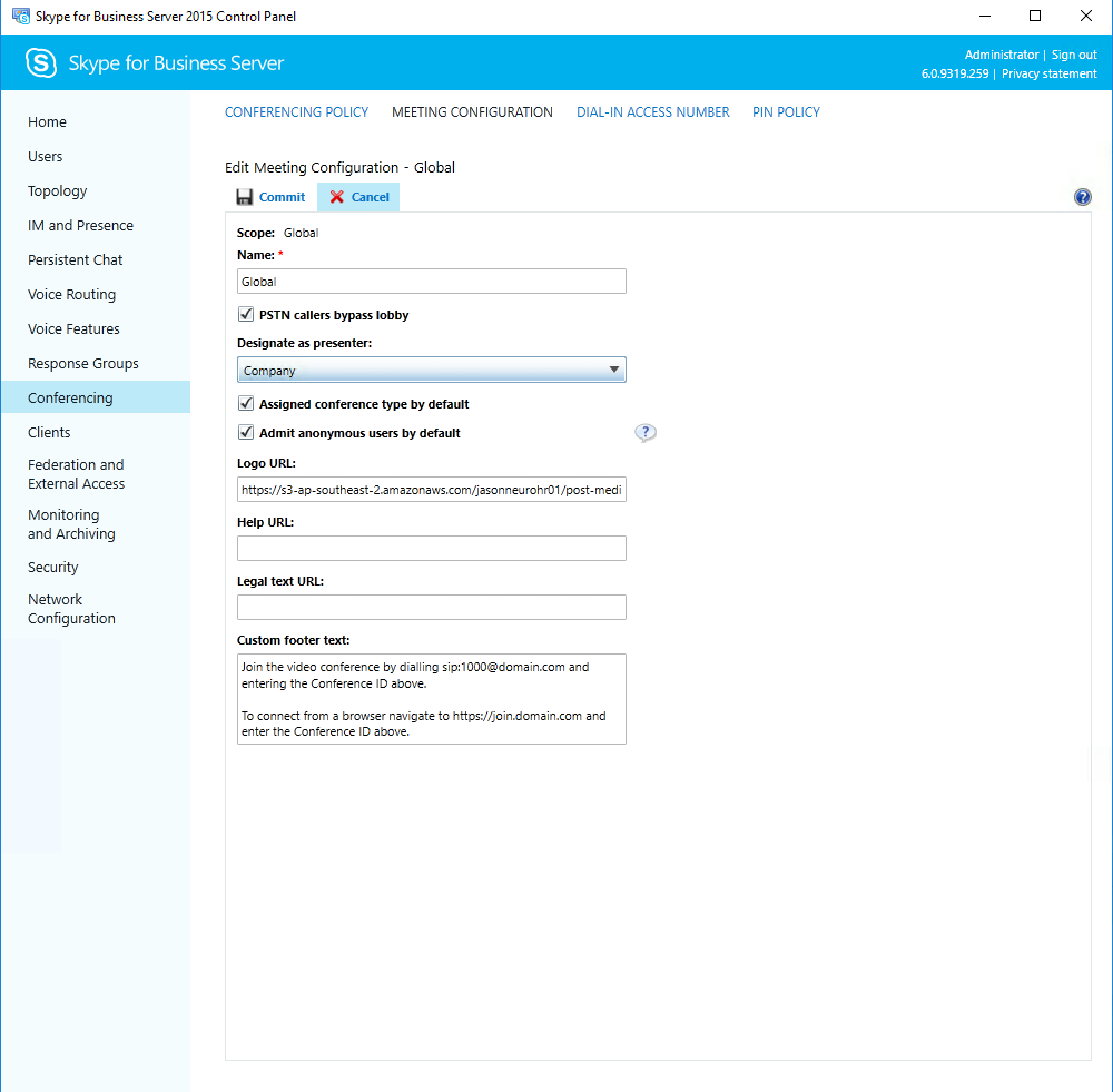Go to the PIN Policy tab
This screenshot has width=1113, height=1092.
click(x=786, y=112)
